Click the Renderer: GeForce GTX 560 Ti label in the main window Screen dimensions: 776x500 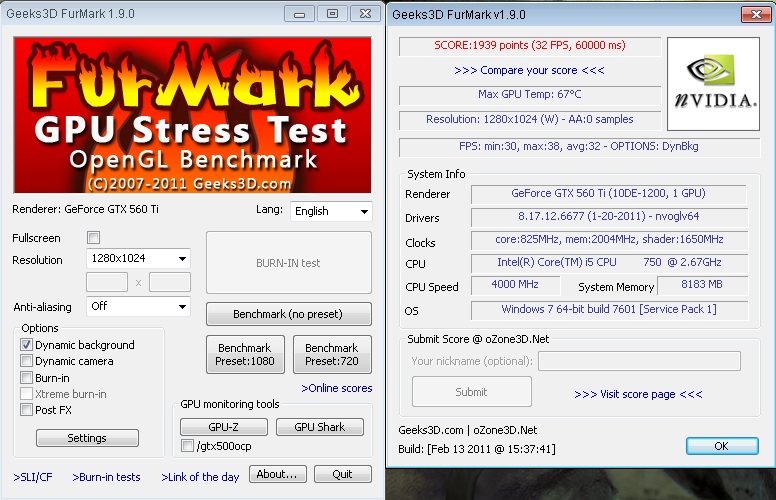[x=85, y=209]
